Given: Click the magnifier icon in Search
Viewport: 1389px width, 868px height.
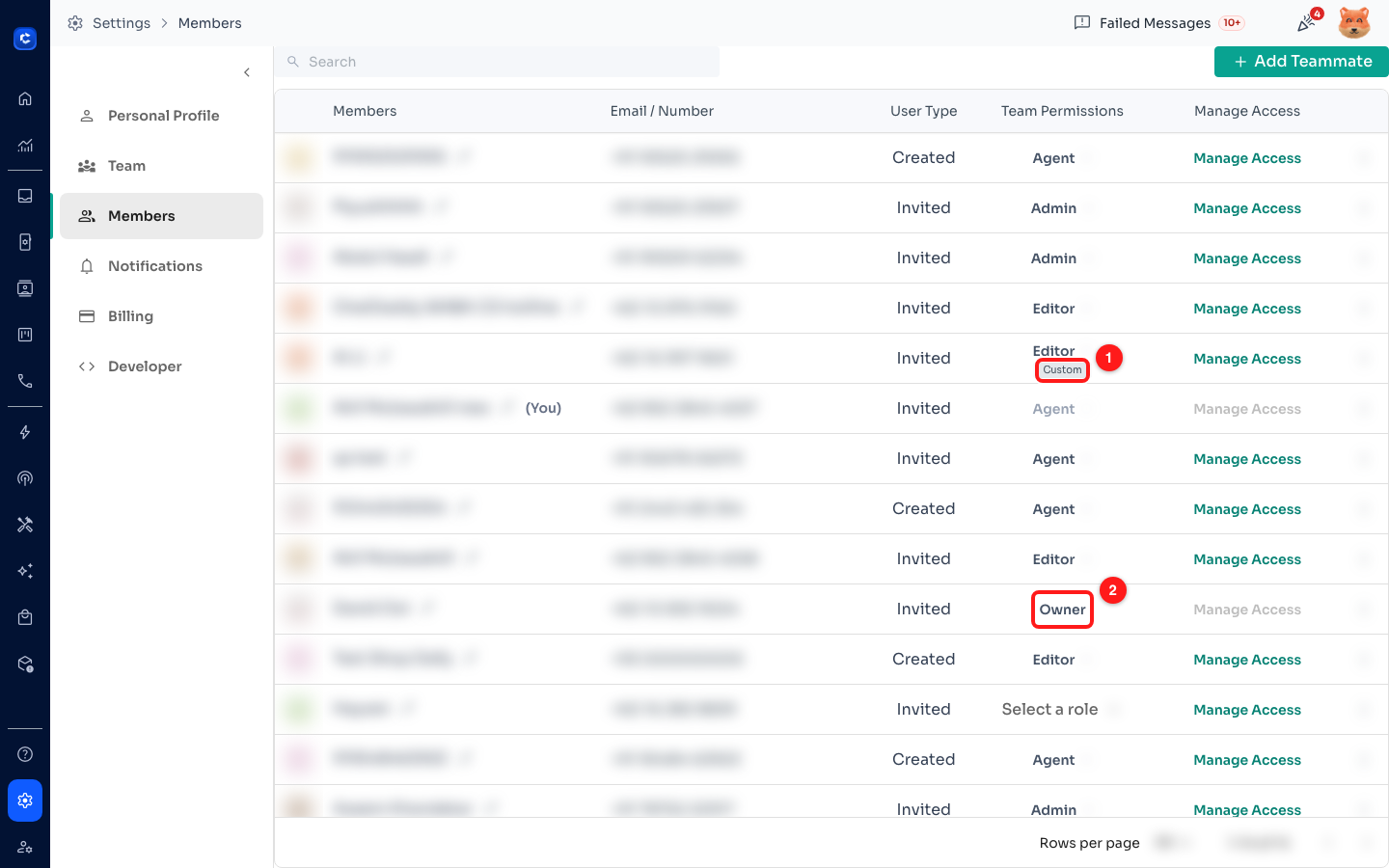Looking at the screenshot, I should (293, 62).
